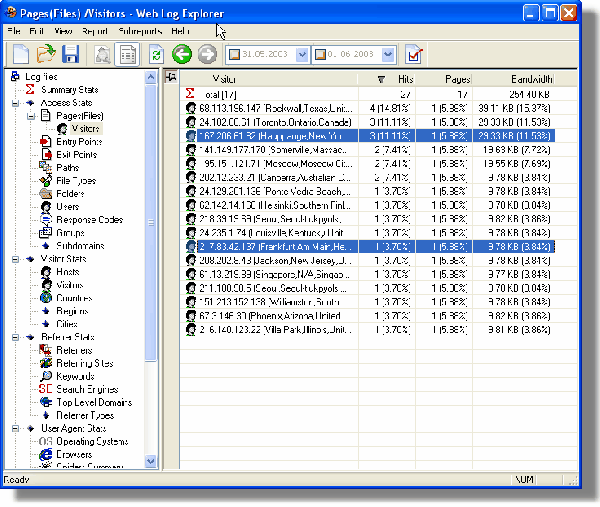Click the Save floppy disk icon
This screenshot has width=600, height=507.
click(71, 55)
